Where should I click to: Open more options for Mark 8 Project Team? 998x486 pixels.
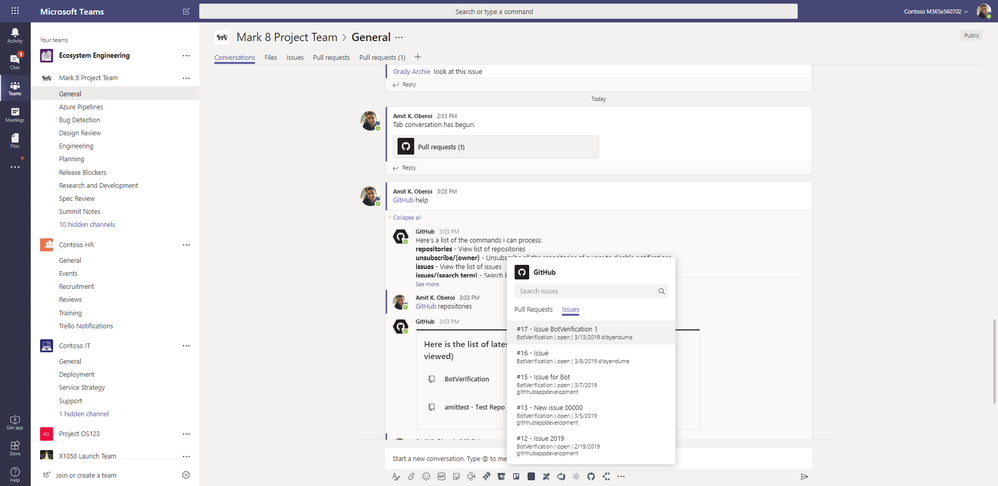point(186,78)
